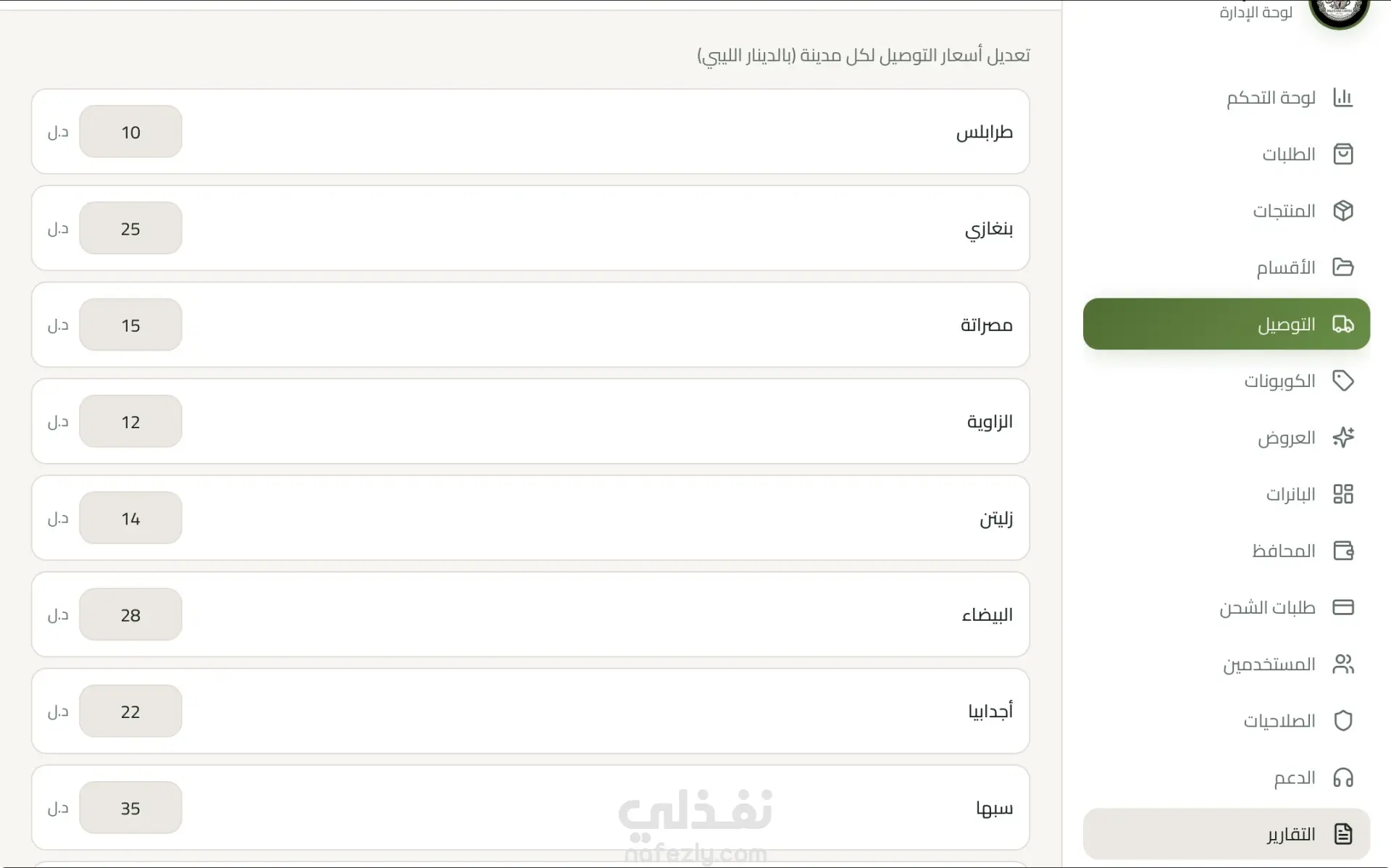Image resolution: width=1391 pixels, height=868 pixels.
Task: Click the dashboard bar chart icon
Action: 1342,98
